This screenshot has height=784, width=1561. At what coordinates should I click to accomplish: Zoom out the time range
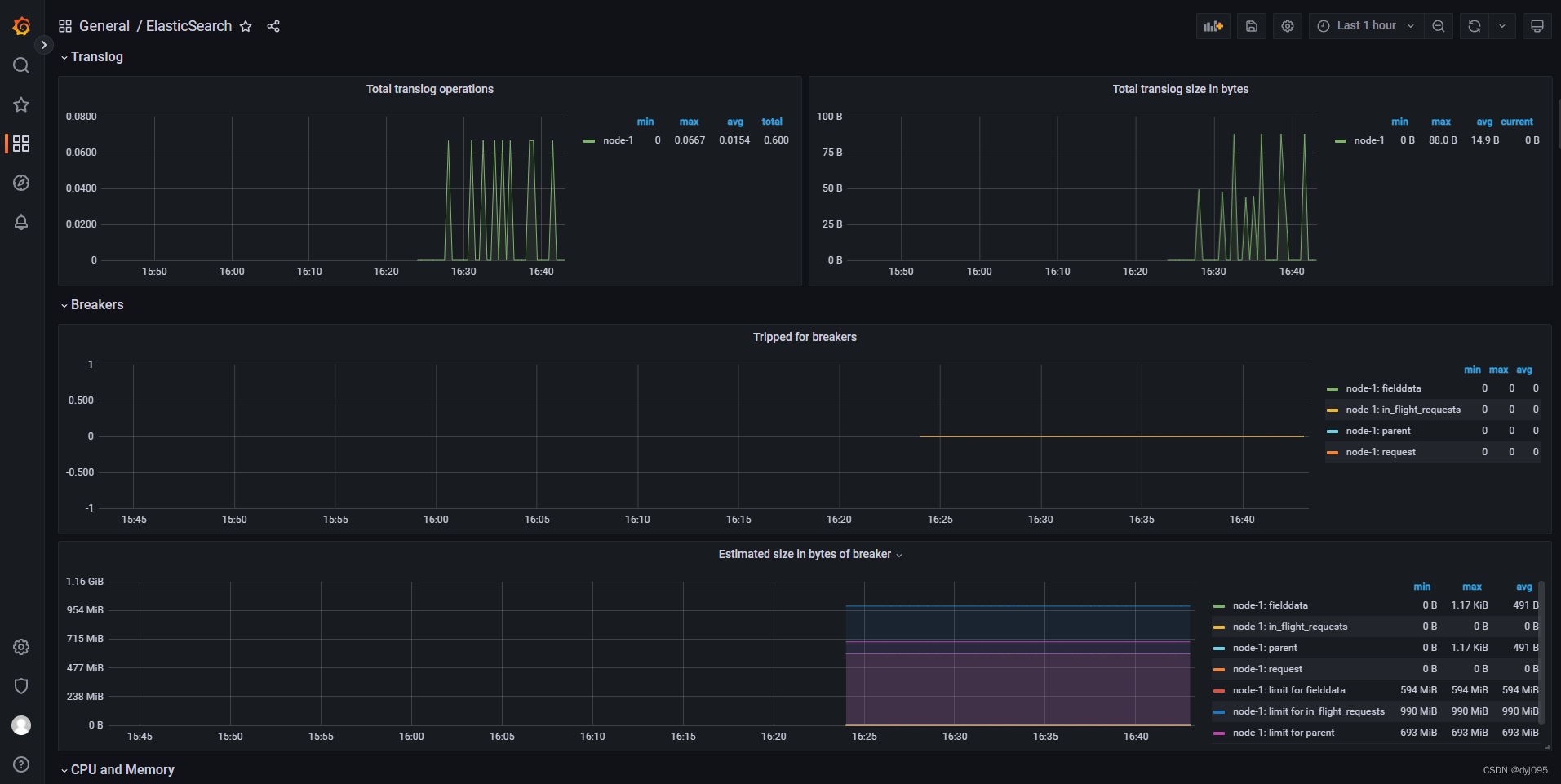click(x=1439, y=26)
